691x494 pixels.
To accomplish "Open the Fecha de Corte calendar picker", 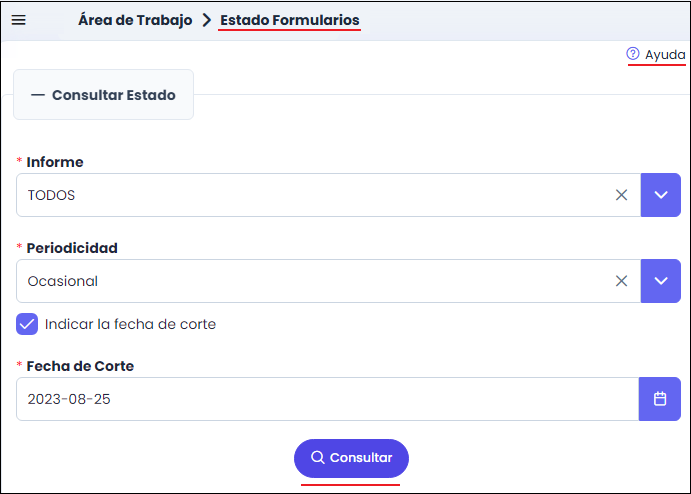I will tap(659, 399).
